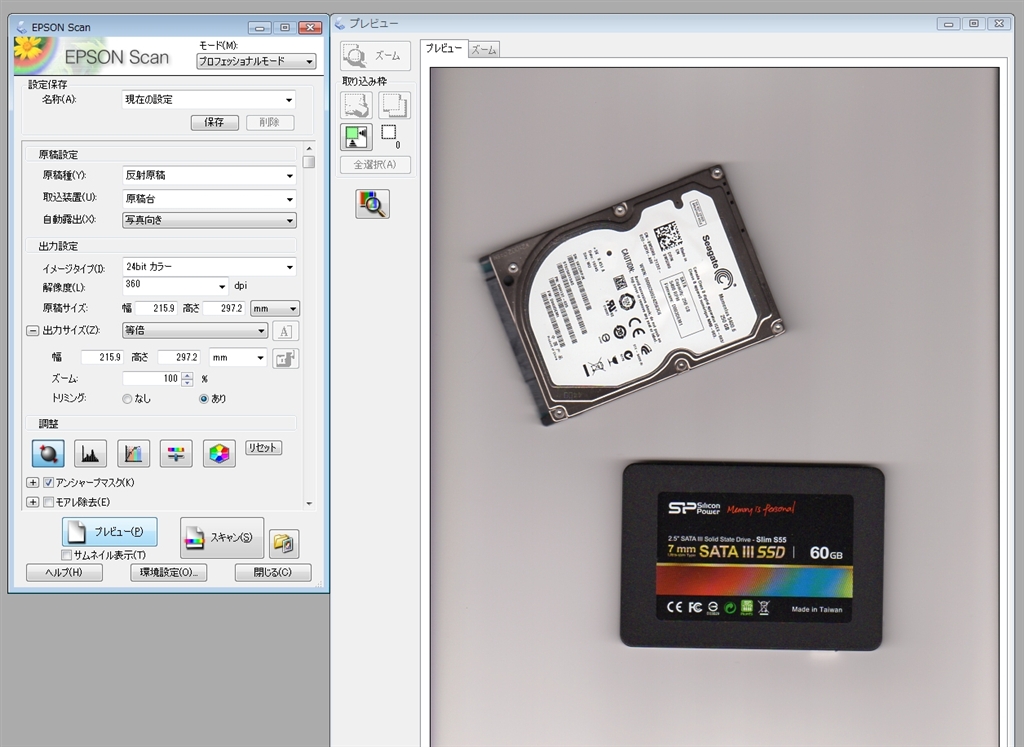
Task: Click the copy marquee icon
Action: [x=394, y=105]
